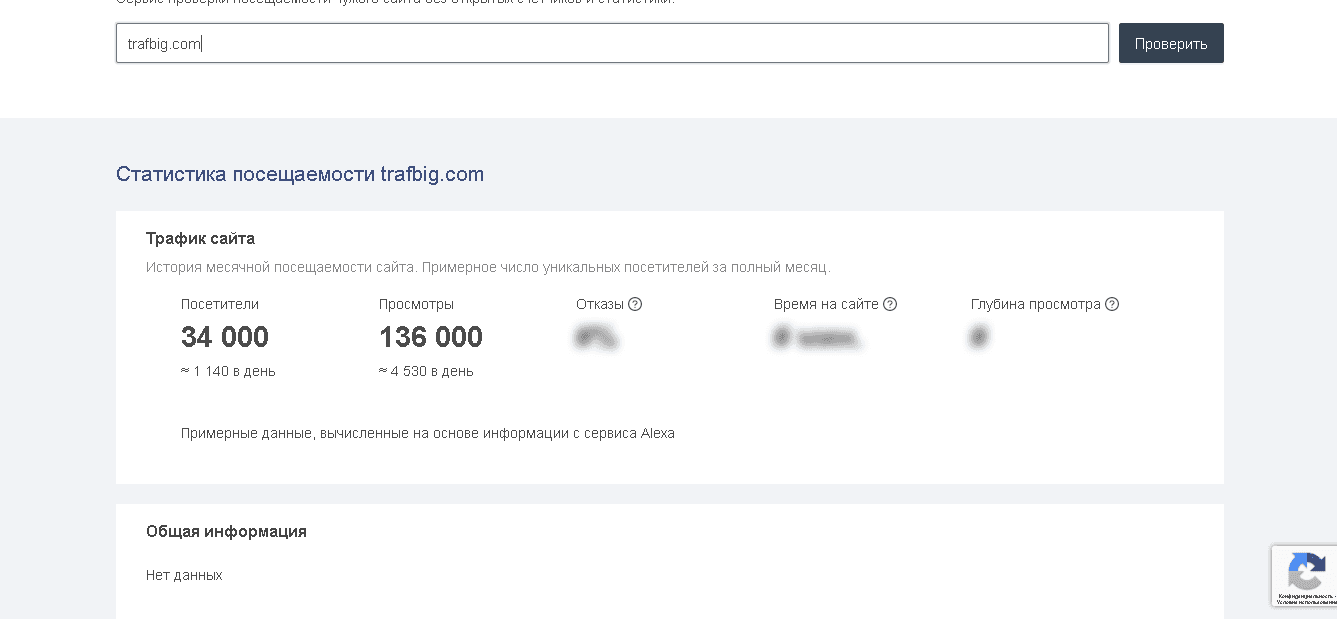Click help icon beside Время на сайте
1337x619 pixels.
pos(890,304)
